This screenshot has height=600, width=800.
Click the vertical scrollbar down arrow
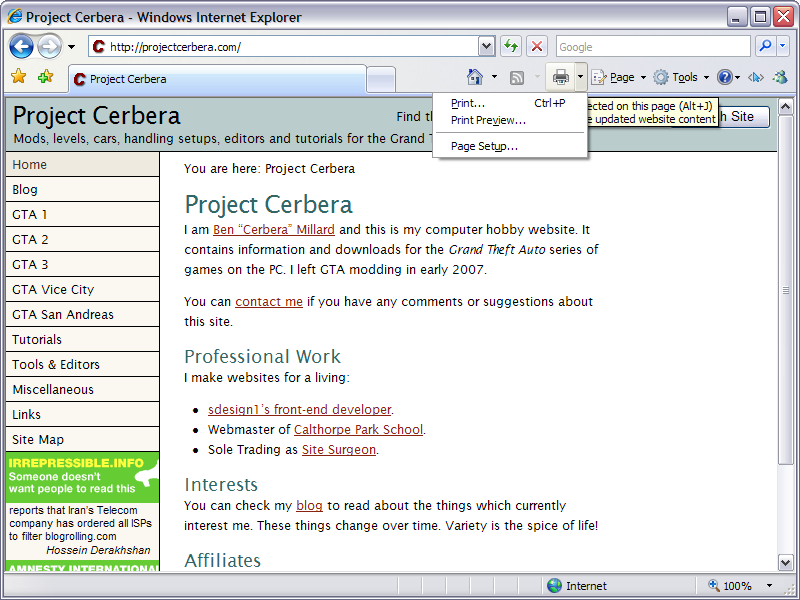785,562
